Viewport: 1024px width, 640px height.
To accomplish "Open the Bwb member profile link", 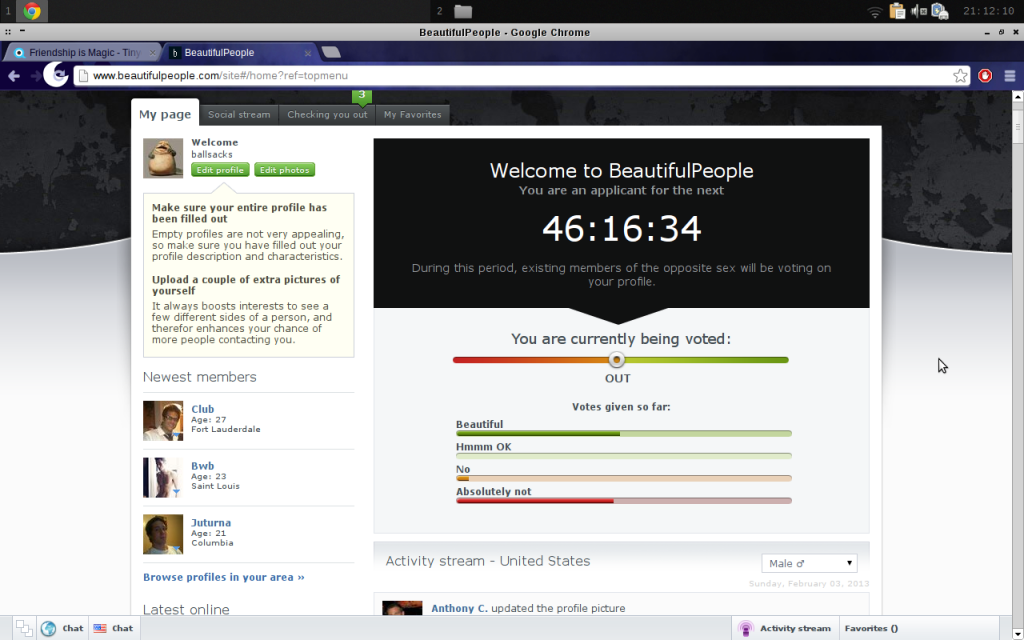I will [202, 466].
